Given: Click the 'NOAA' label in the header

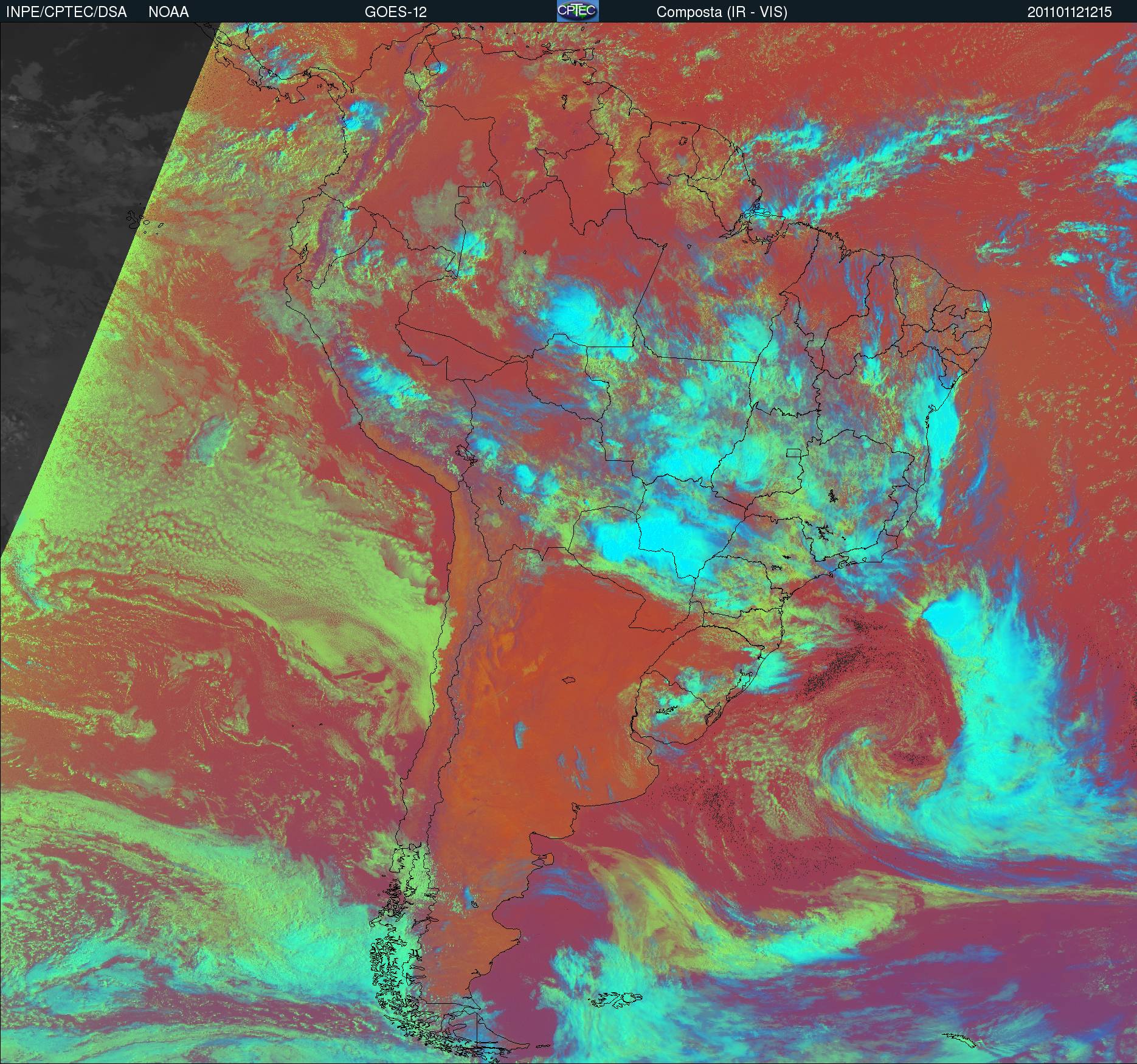Looking at the screenshot, I should tap(168, 12).
